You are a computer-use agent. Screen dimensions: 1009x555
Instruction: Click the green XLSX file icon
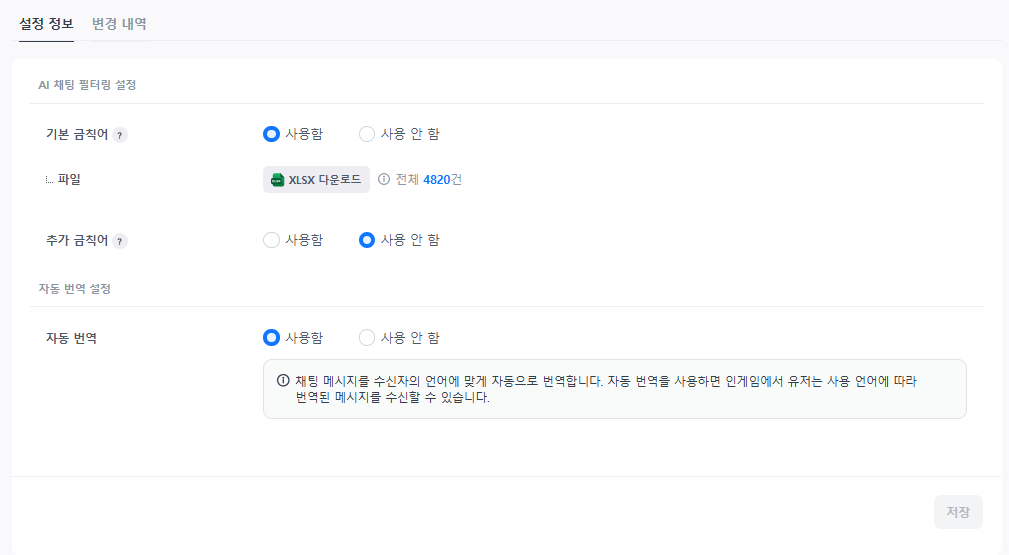[277, 180]
